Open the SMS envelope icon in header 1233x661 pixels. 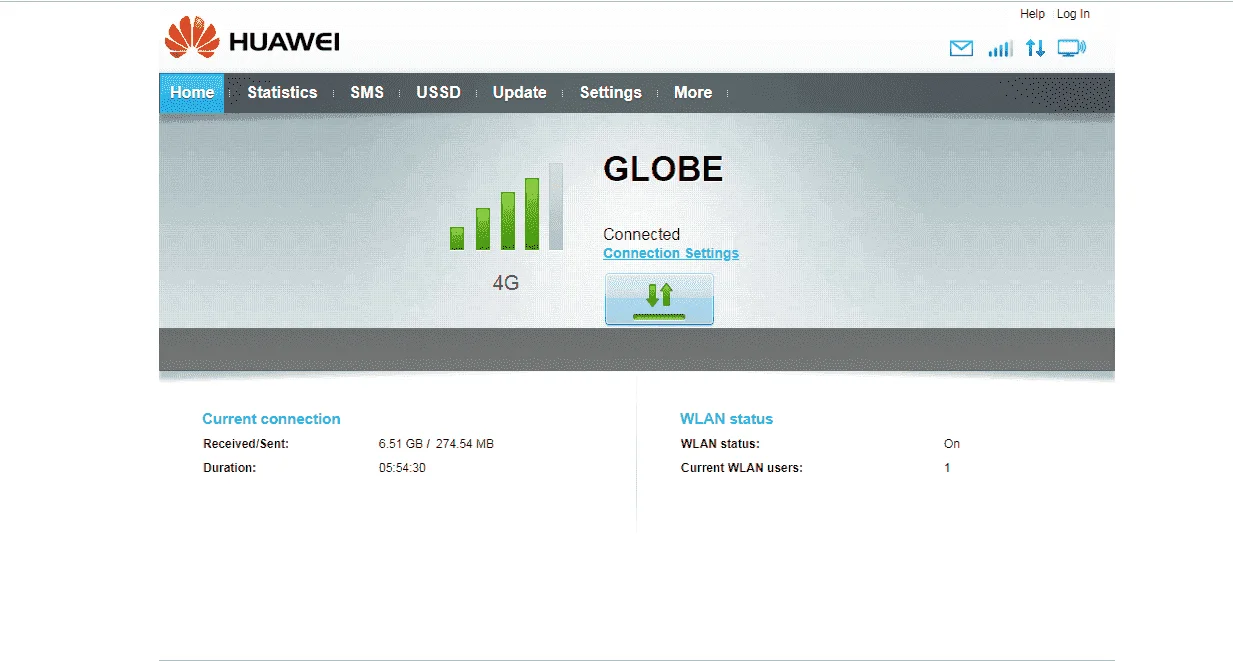tap(961, 48)
